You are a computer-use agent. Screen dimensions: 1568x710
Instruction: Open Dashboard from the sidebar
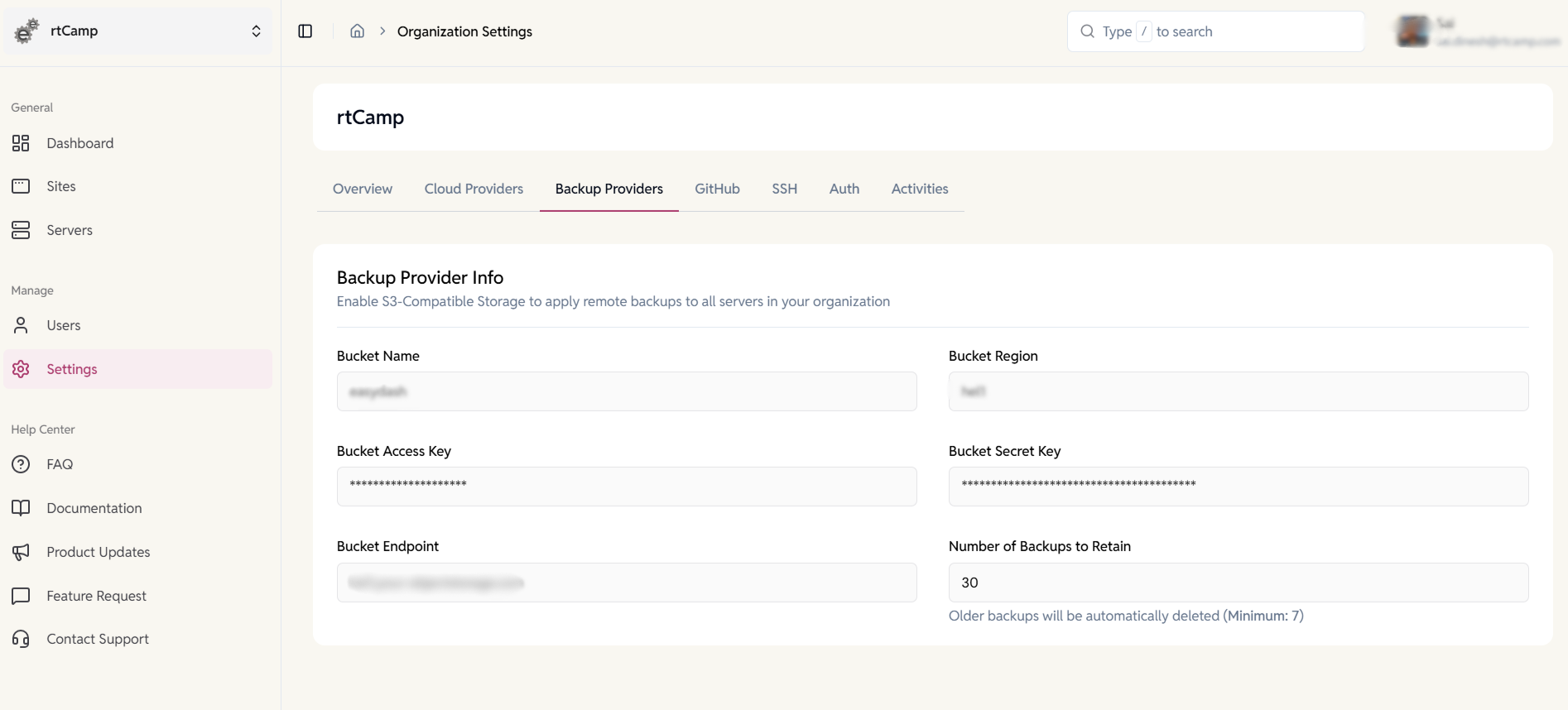point(79,143)
